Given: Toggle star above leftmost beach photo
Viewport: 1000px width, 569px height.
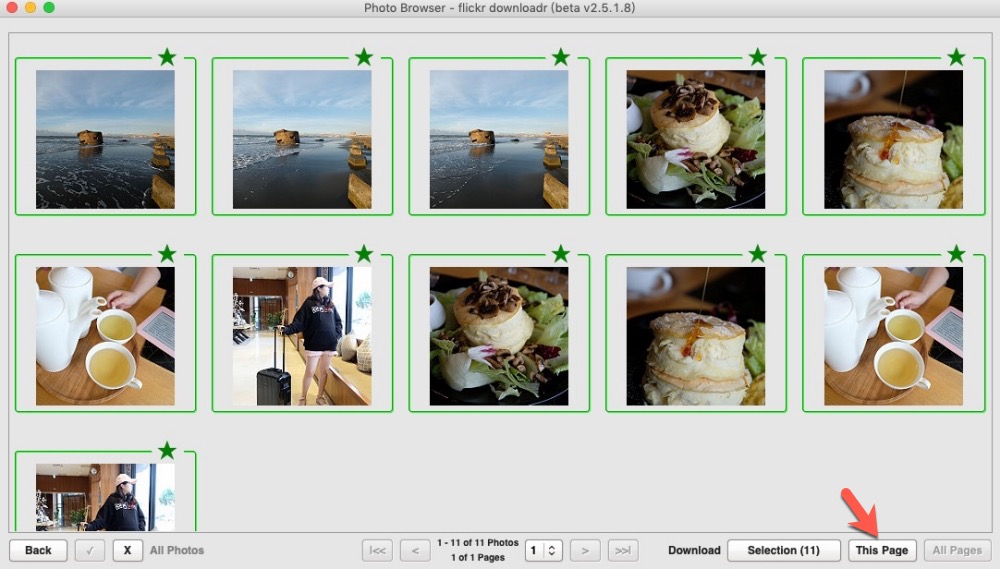Looking at the screenshot, I should pos(167,57).
